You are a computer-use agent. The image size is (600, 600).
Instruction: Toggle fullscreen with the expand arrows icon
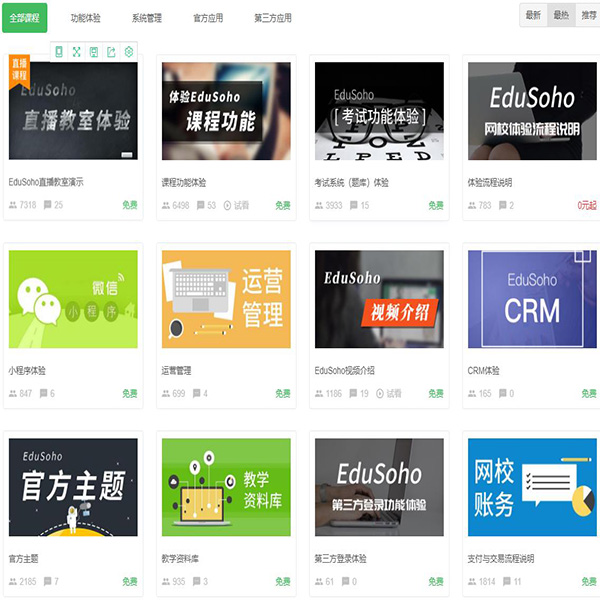pos(77,52)
